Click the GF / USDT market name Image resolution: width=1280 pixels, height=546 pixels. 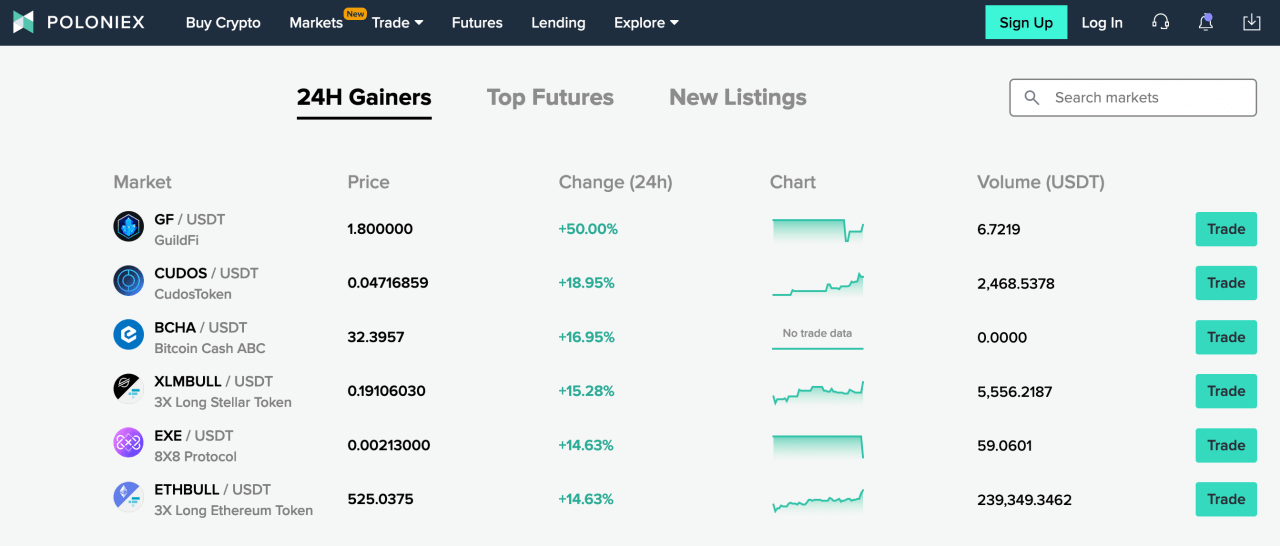[190, 219]
